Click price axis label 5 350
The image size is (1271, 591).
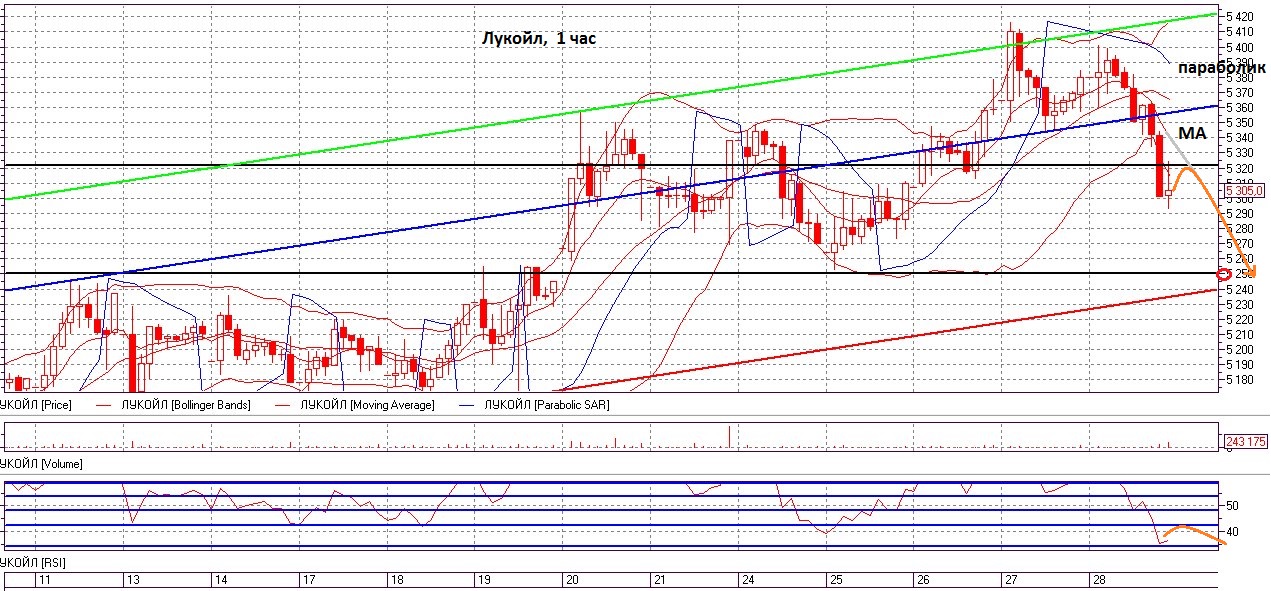(x=1240, y=122)
